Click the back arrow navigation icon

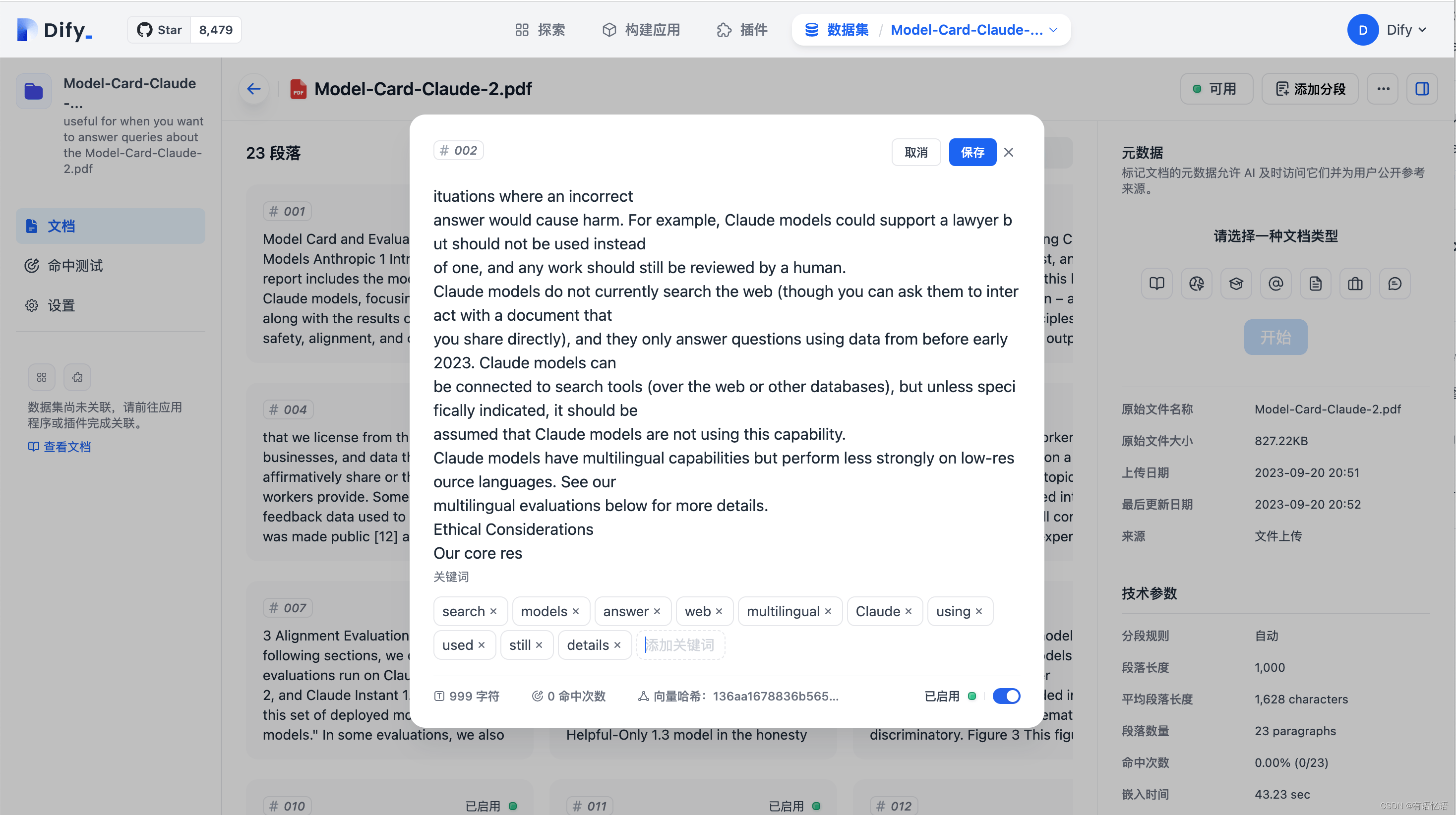(254, 89)
